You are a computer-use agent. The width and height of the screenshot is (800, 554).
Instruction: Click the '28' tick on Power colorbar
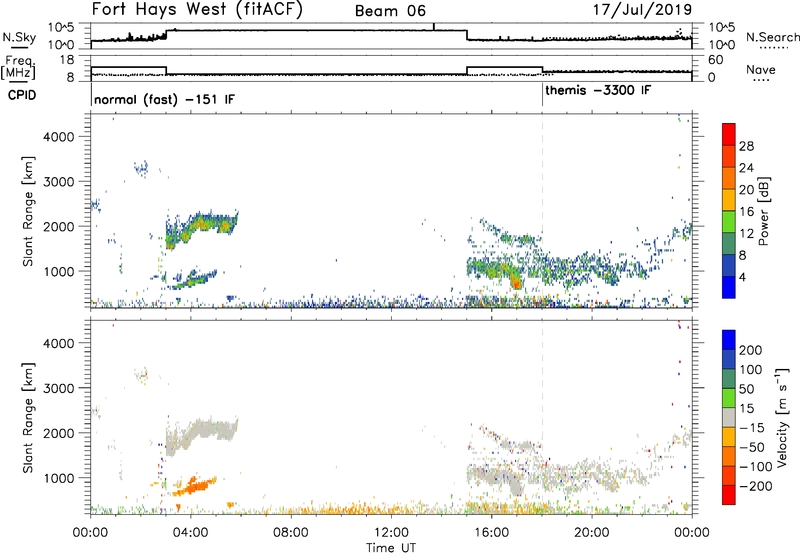[746, 146]
